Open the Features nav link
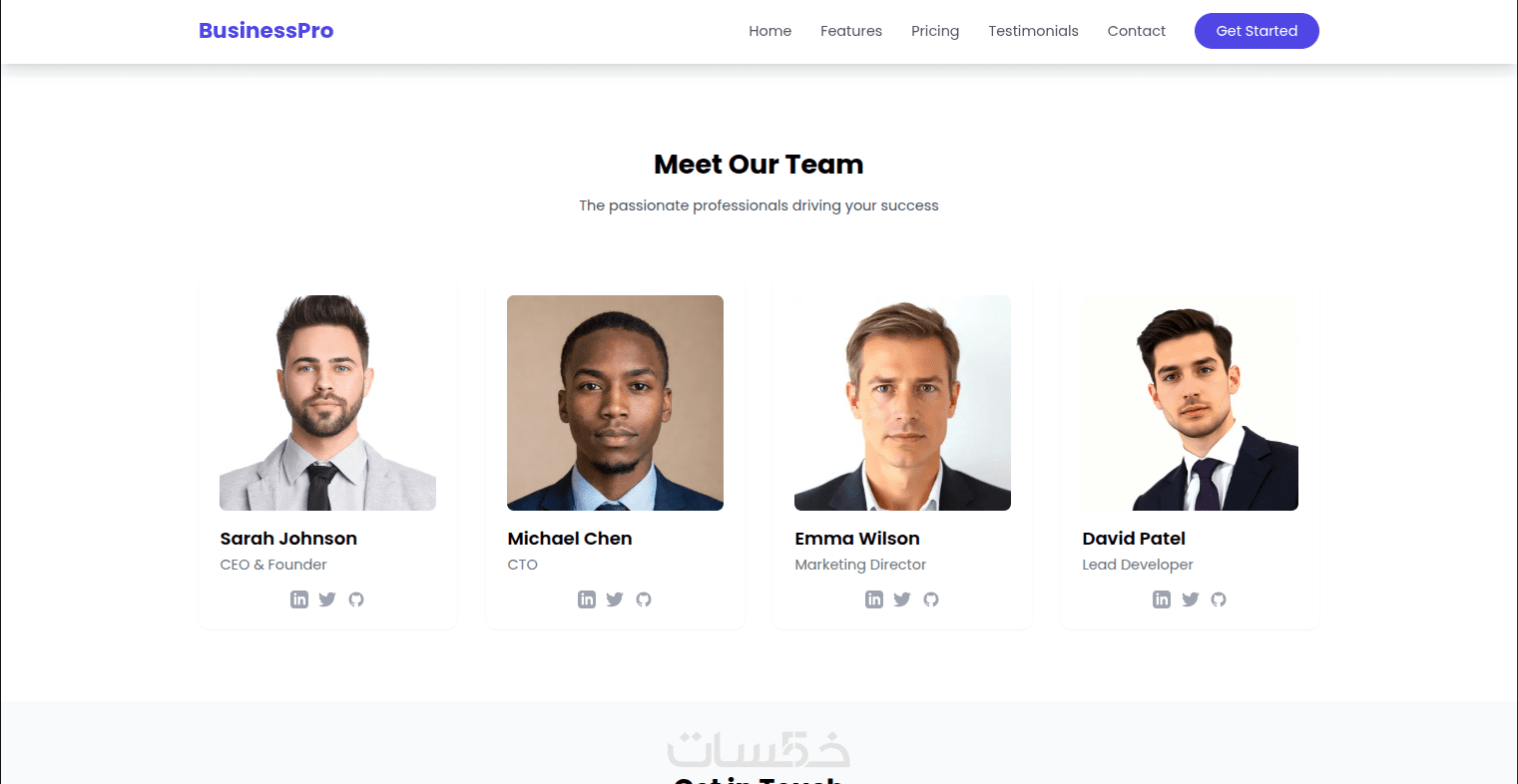This screenshot has height=784, width=1518. pyautogui.click(x=851, y=31)
